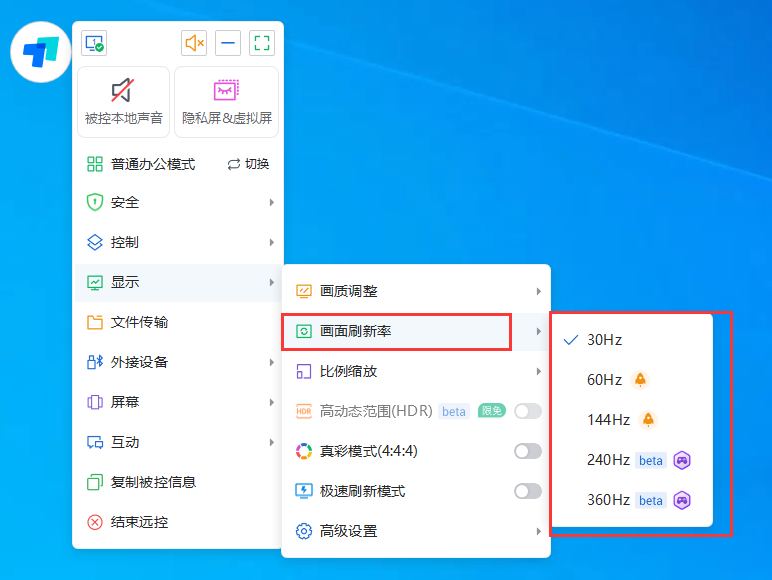
Task: Select 画面刷新率 submenu item
Action: (x=416, y=331)
